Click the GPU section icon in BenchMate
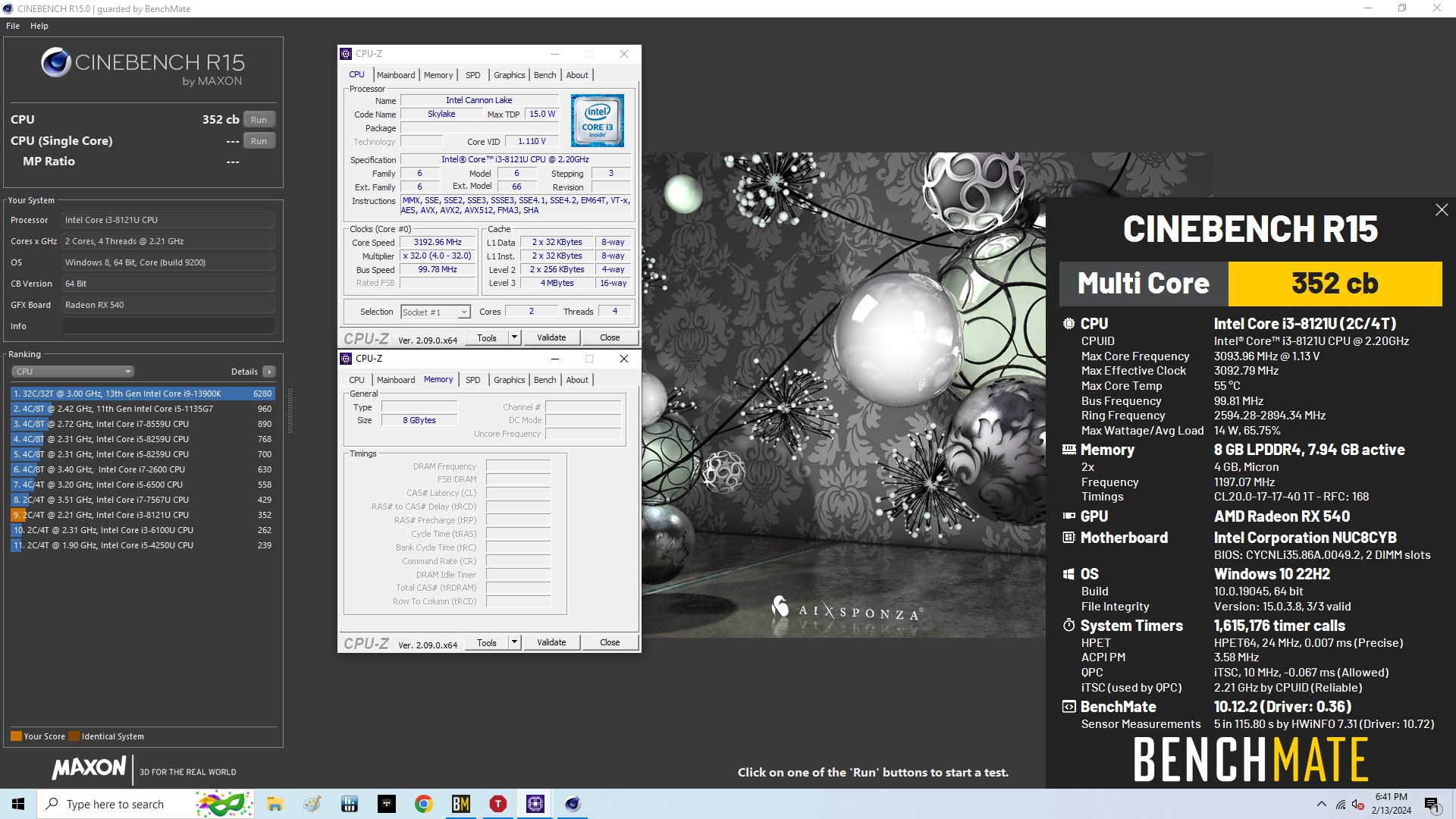The image size is (1456, 819). click(1068, 516)
